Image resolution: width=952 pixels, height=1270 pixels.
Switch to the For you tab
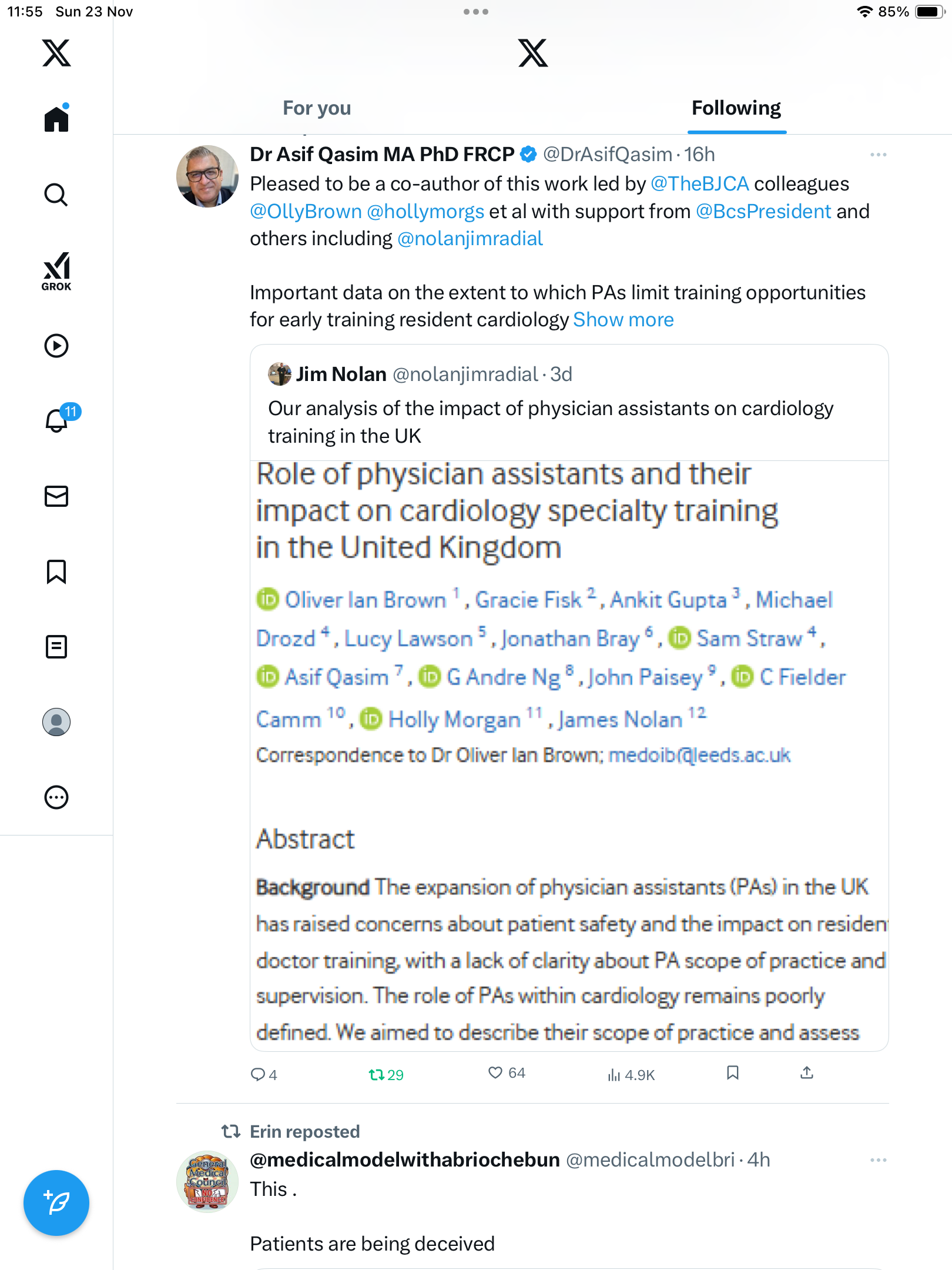[317, 108]
